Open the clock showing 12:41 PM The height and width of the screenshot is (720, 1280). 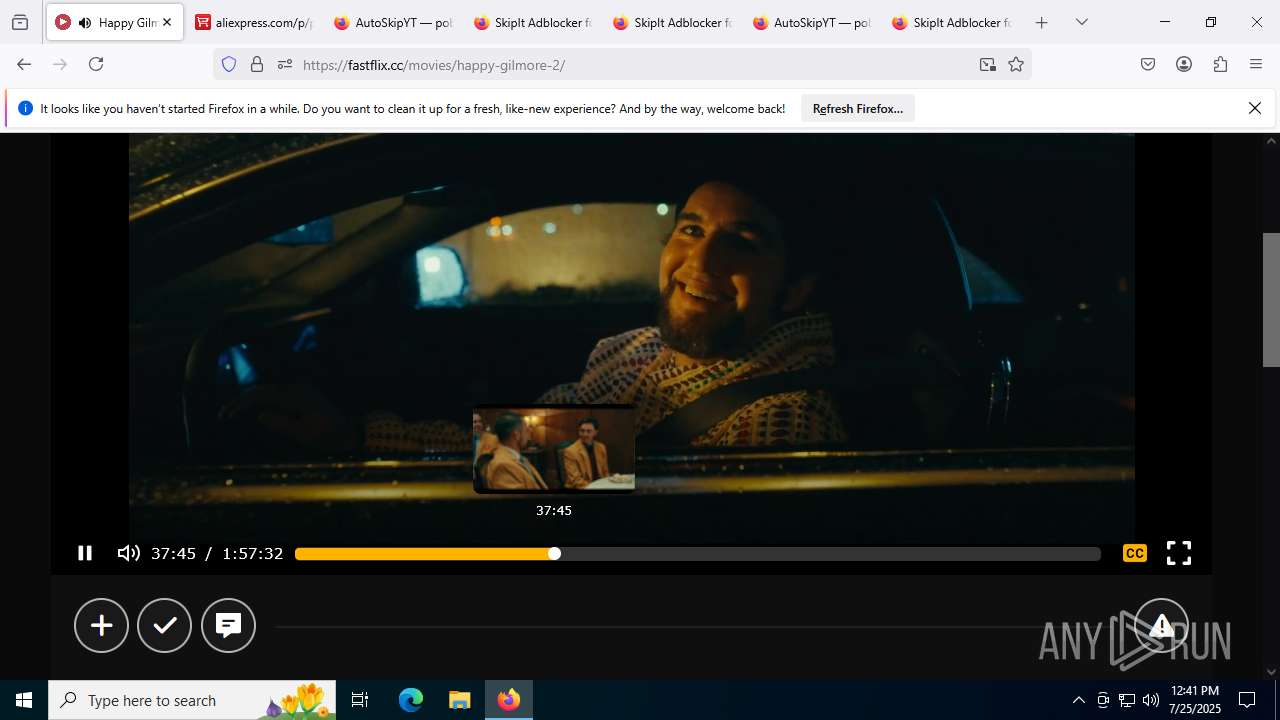click(1194, 700)
